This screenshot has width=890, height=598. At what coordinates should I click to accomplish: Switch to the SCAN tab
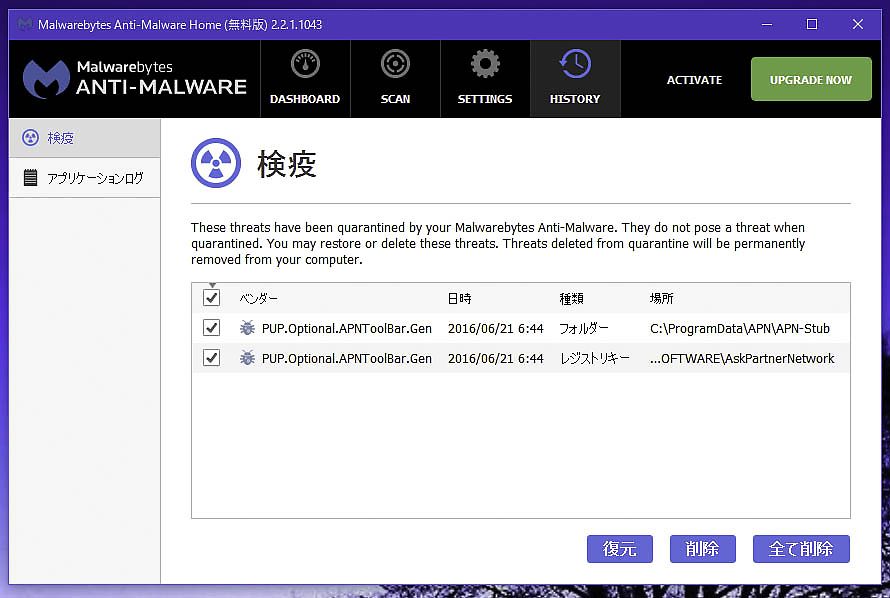(395, 79)
